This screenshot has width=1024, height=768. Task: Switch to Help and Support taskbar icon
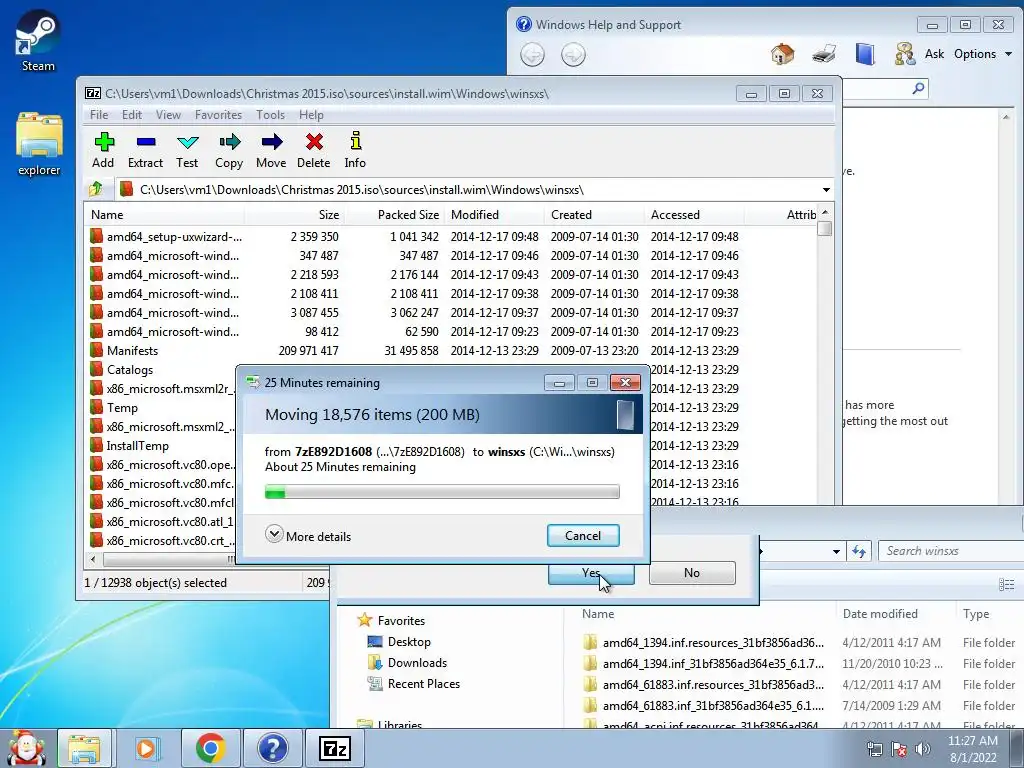[x=272, y=748]
